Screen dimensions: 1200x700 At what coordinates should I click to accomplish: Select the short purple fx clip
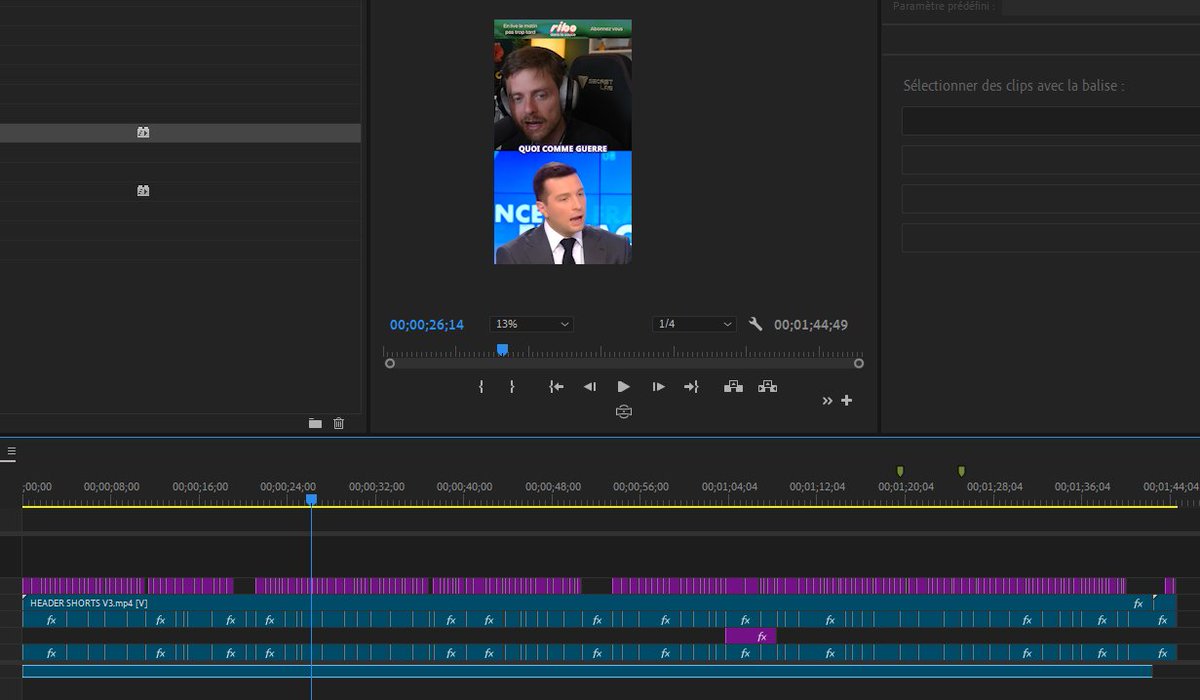(x=751, y=636)
